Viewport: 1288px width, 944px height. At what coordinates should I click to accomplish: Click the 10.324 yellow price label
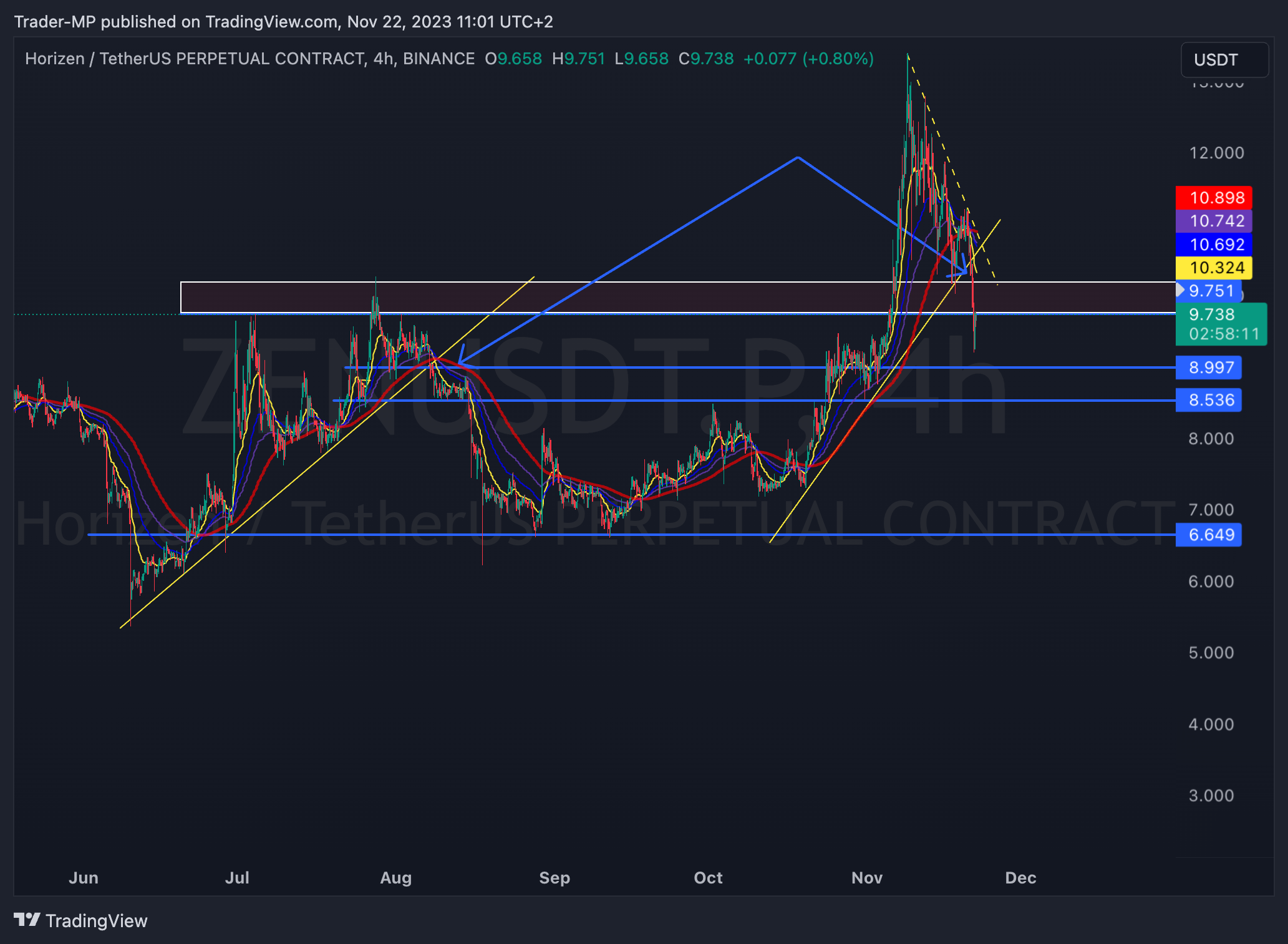[x=1214, y=268]
